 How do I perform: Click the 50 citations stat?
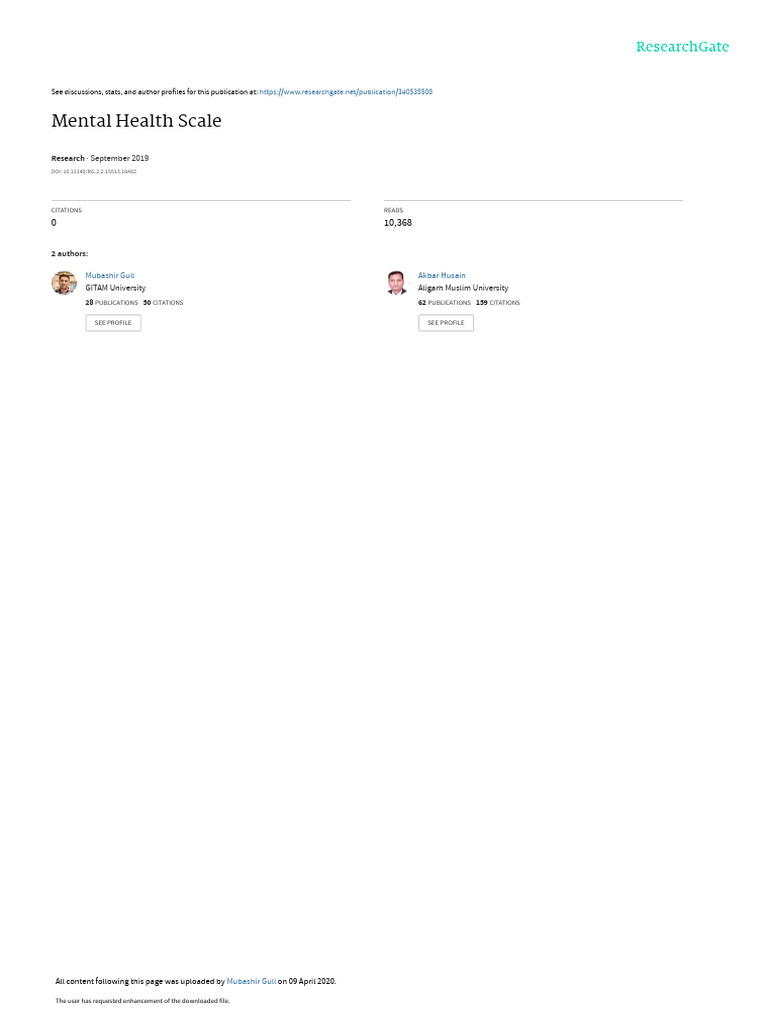point(163,303)
